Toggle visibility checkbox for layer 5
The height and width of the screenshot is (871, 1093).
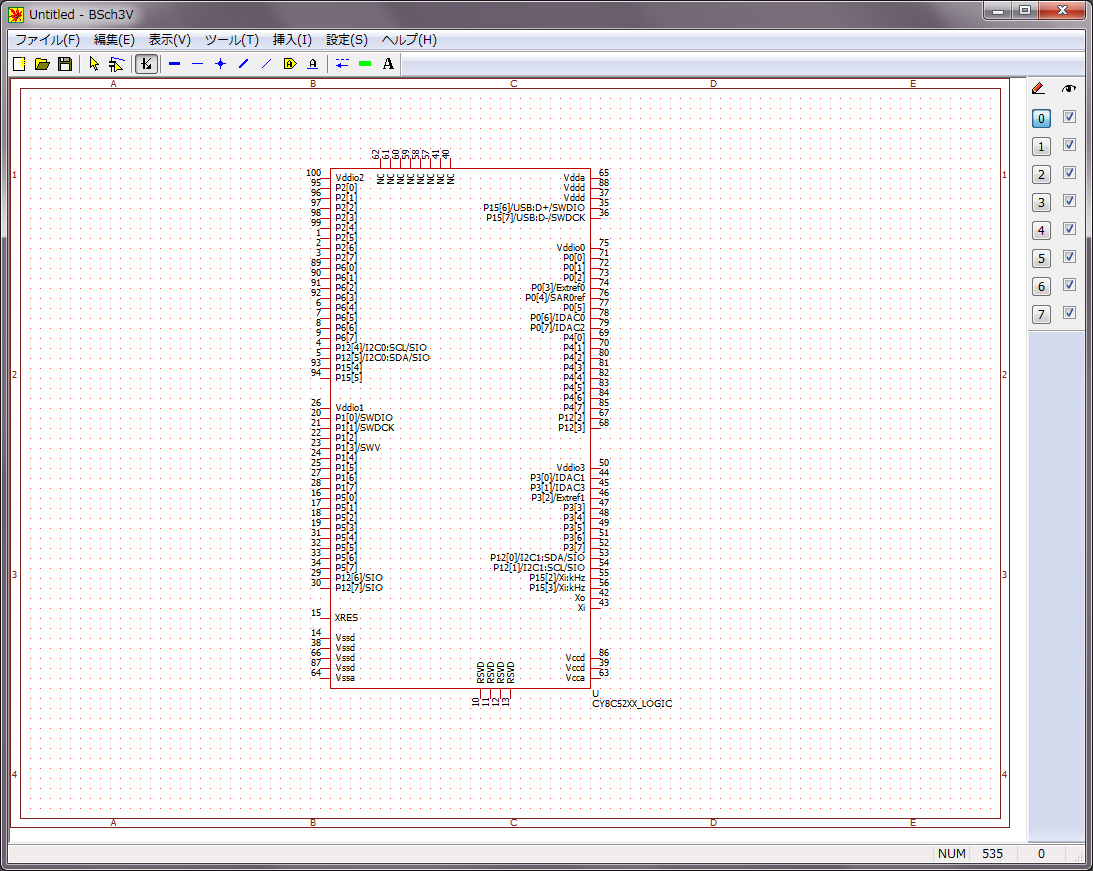[x=1069, y=257]
